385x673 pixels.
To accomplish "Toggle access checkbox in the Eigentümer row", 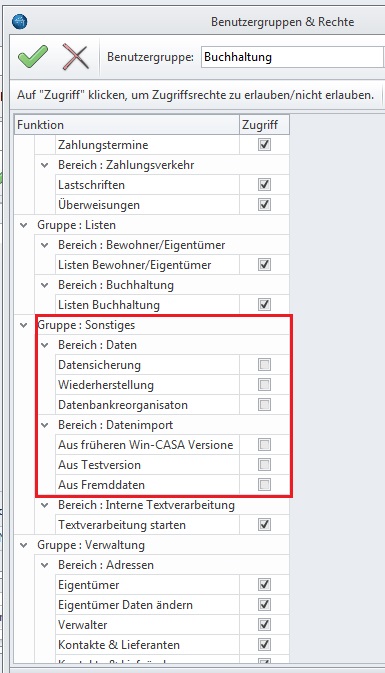I will pos(264,585).
